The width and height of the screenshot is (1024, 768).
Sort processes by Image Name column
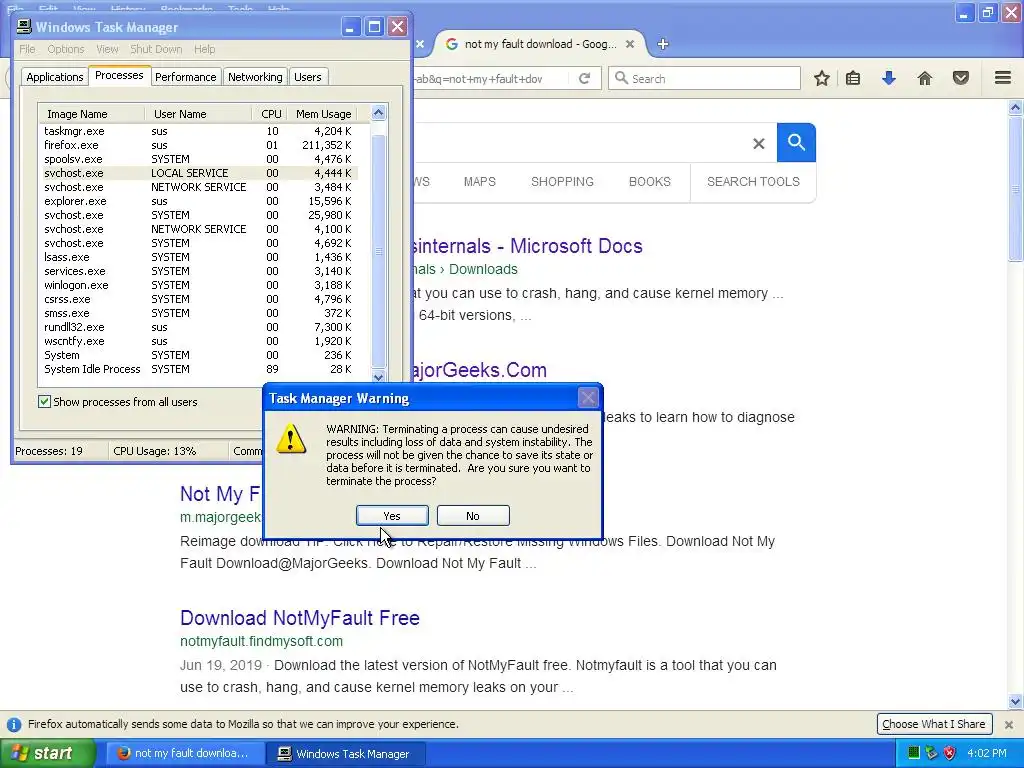(x=91, y=114)
